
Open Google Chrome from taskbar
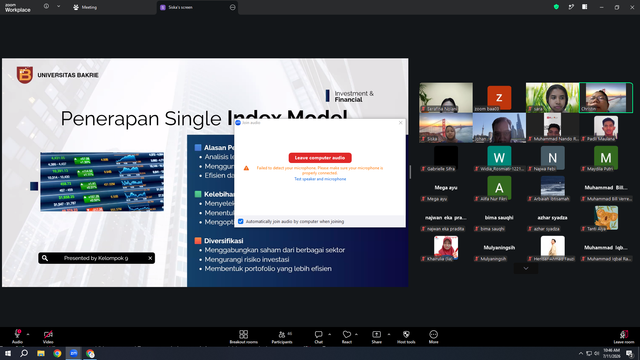pos(57,353)
